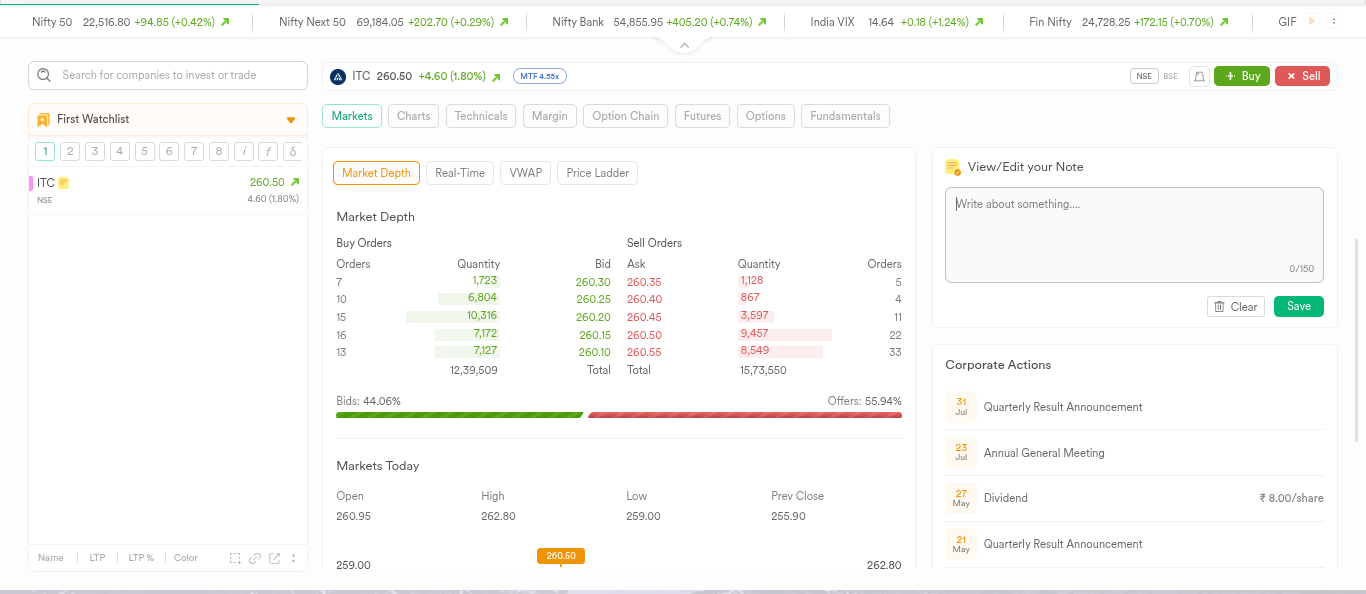Select the Price Ladder sub-tab
The width and height of the screenshot is (1366, 594).
point(598,173)
